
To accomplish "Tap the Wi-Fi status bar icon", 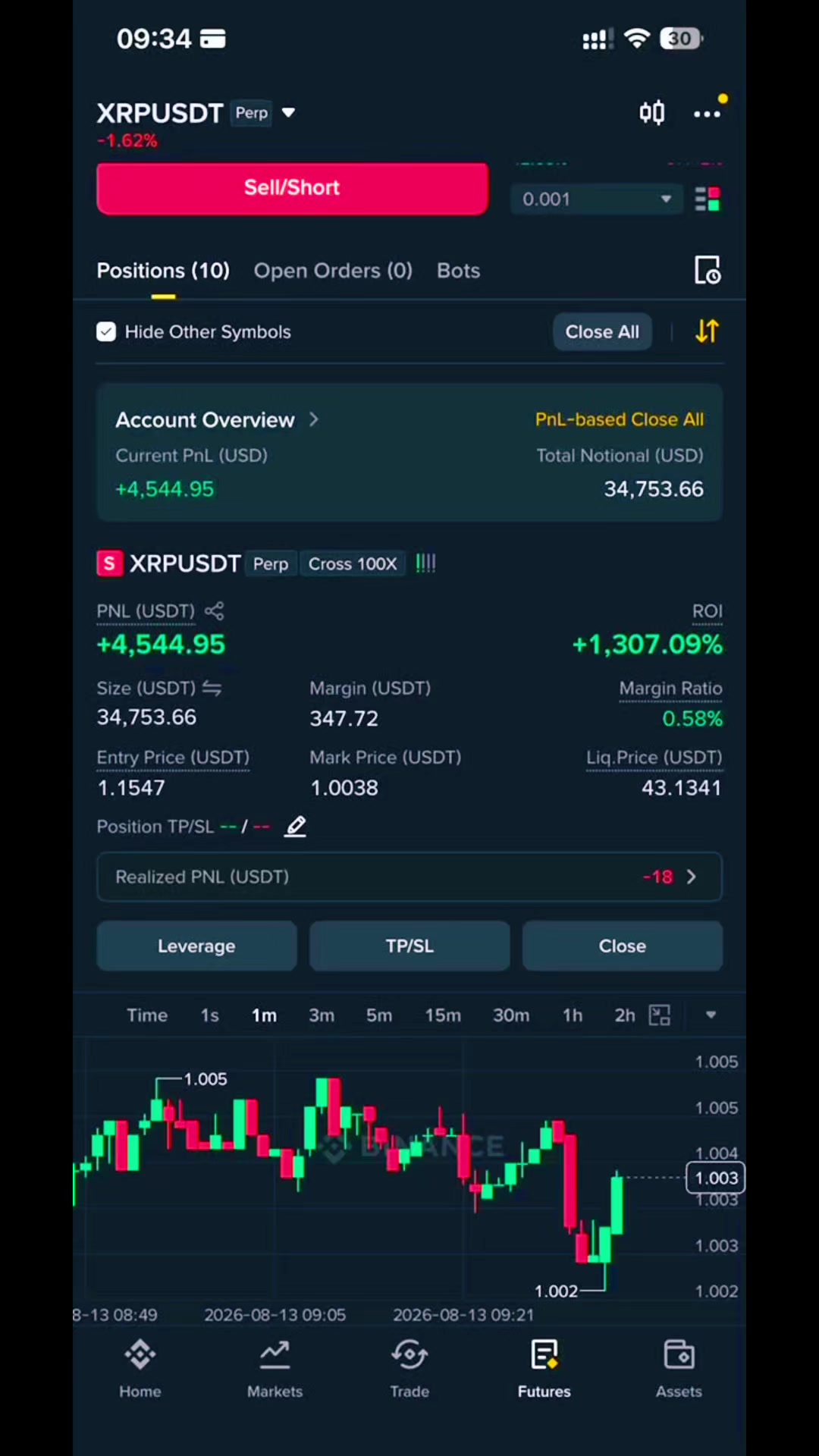I will click(637, 38).
